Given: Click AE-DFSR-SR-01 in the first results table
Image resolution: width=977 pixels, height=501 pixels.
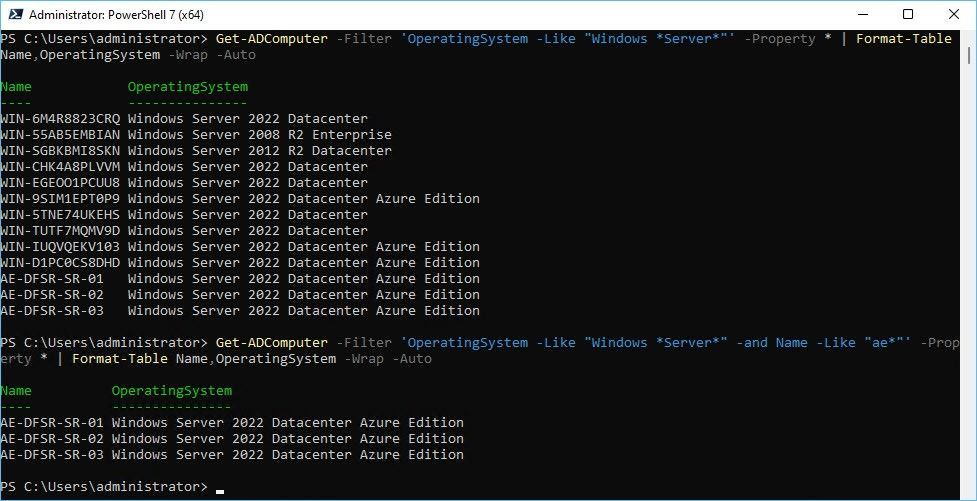Looking at the screenshot, I should (52, 279).
